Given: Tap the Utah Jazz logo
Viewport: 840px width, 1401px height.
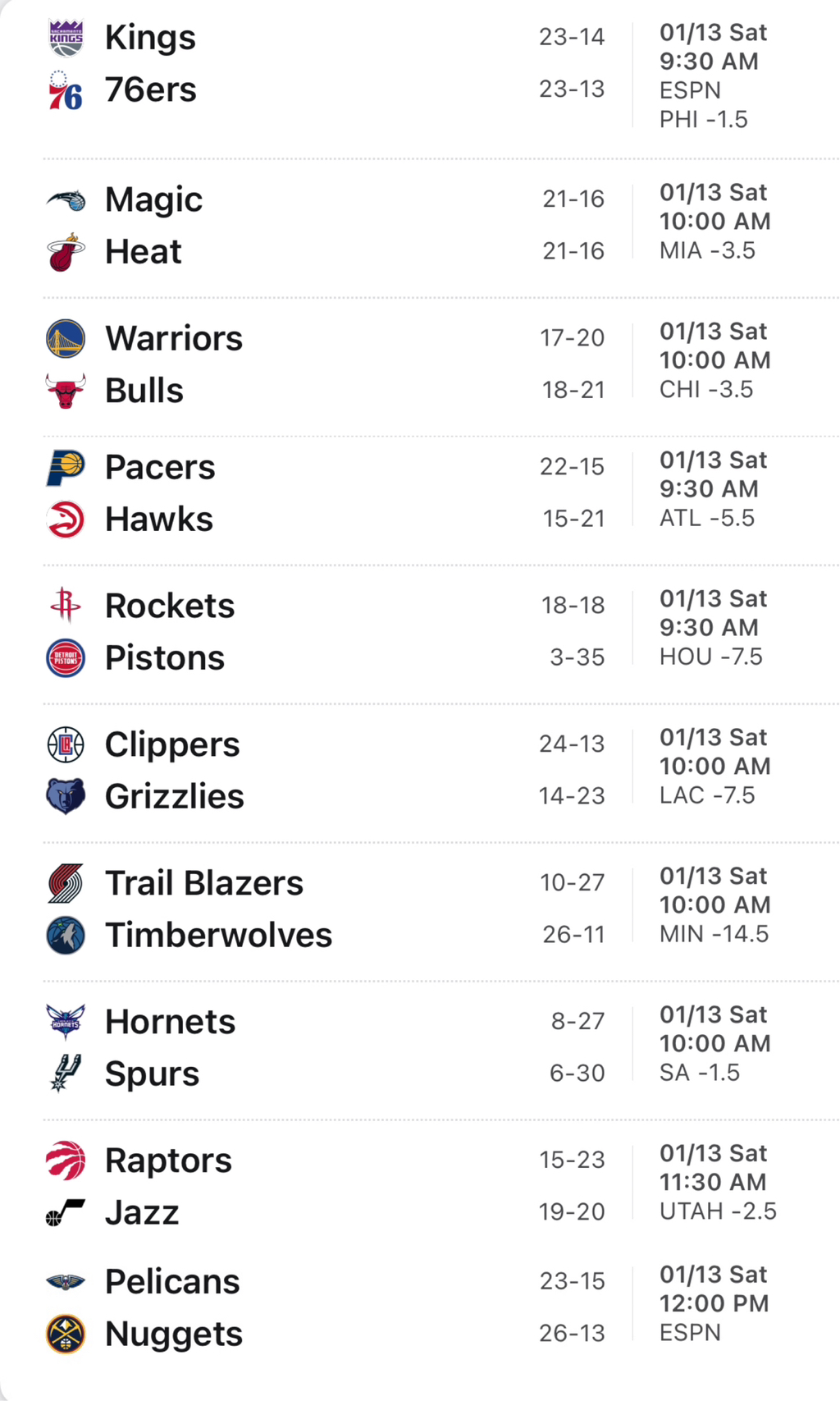Looking at the screenshot, I should 66,1212.
